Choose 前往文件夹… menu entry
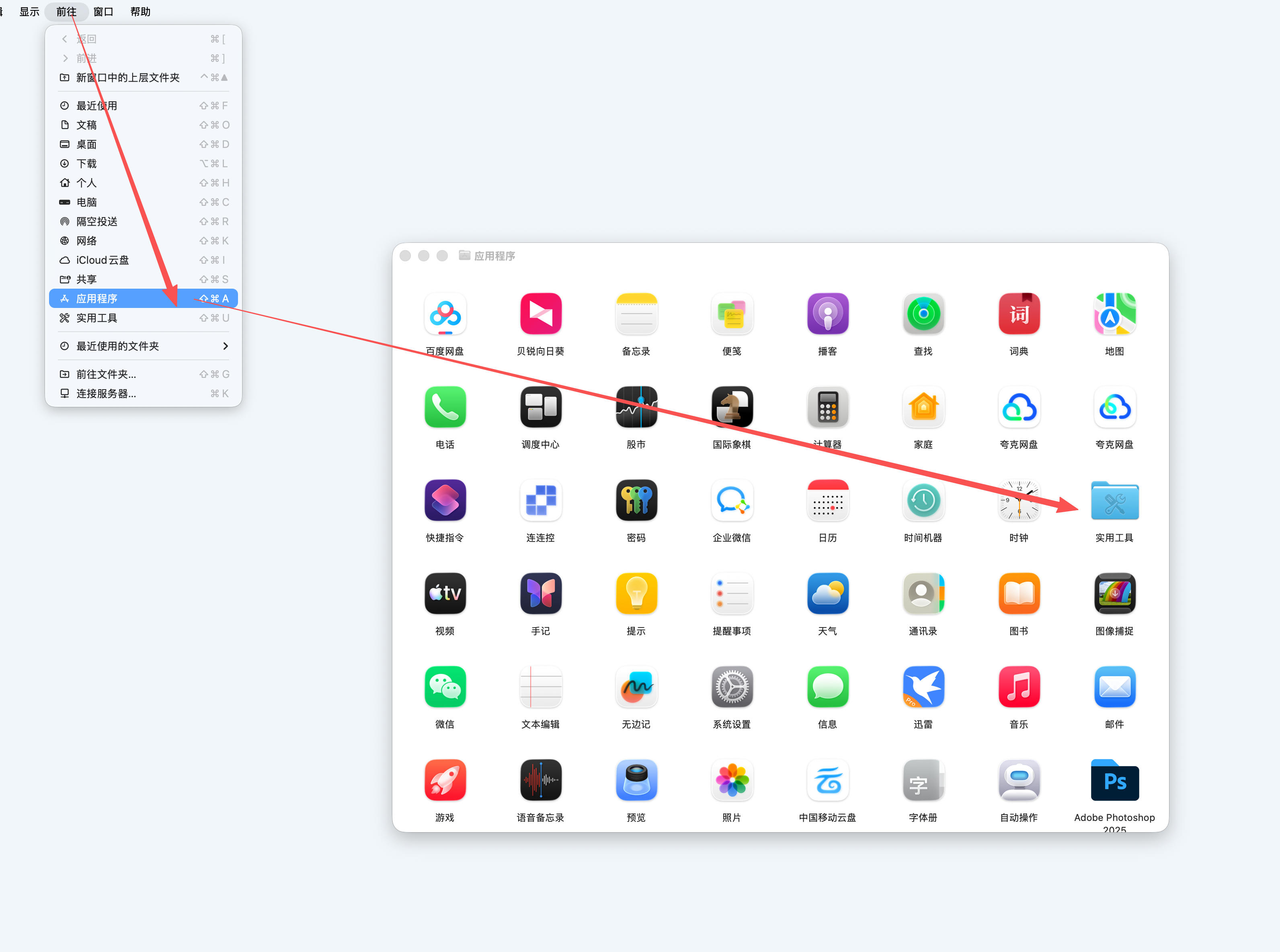The image size is (1280, 952). click(144, 375)
